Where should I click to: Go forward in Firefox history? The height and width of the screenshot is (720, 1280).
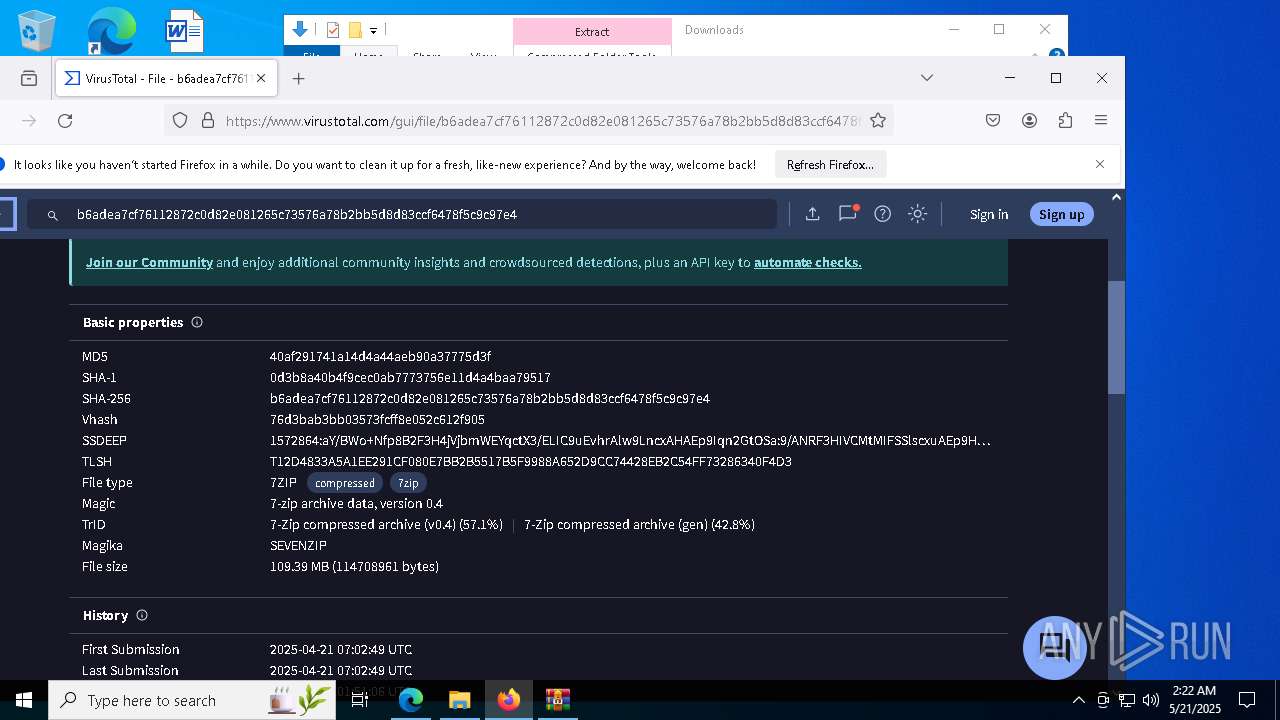(29, 121)
